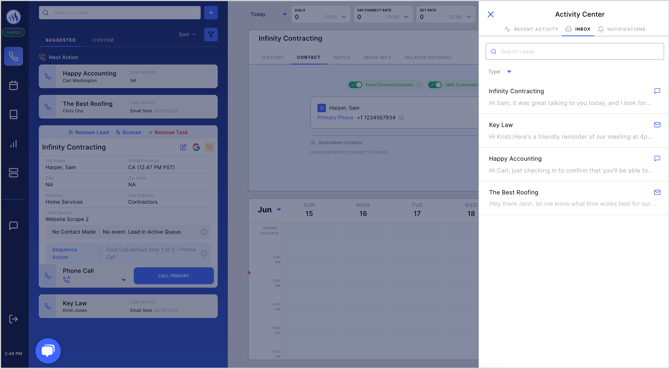The width and height of the screenshot is (670, 369).
Task: Open the bar chart reports sidebar icon
Action: (x=13, y=144)
